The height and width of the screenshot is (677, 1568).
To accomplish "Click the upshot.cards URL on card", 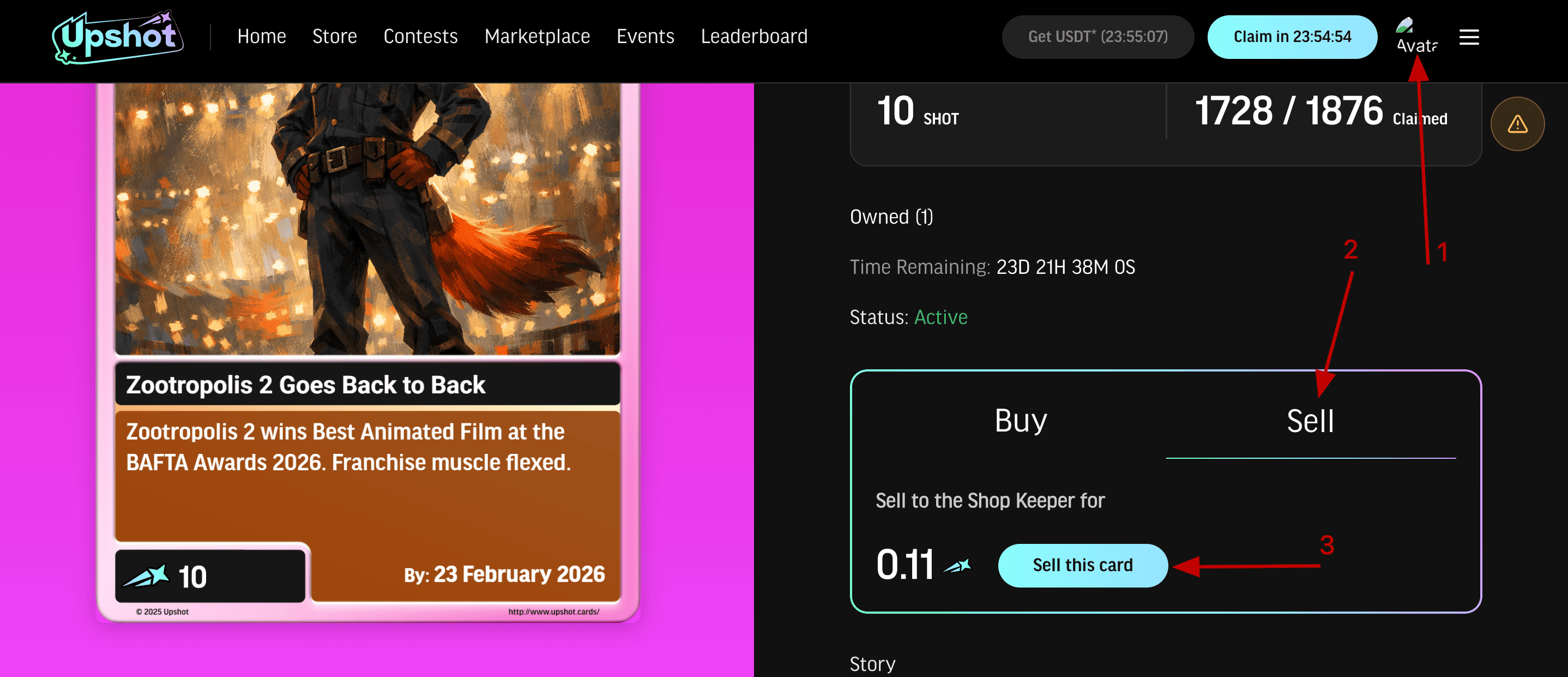I will click(x=553, y=612).
